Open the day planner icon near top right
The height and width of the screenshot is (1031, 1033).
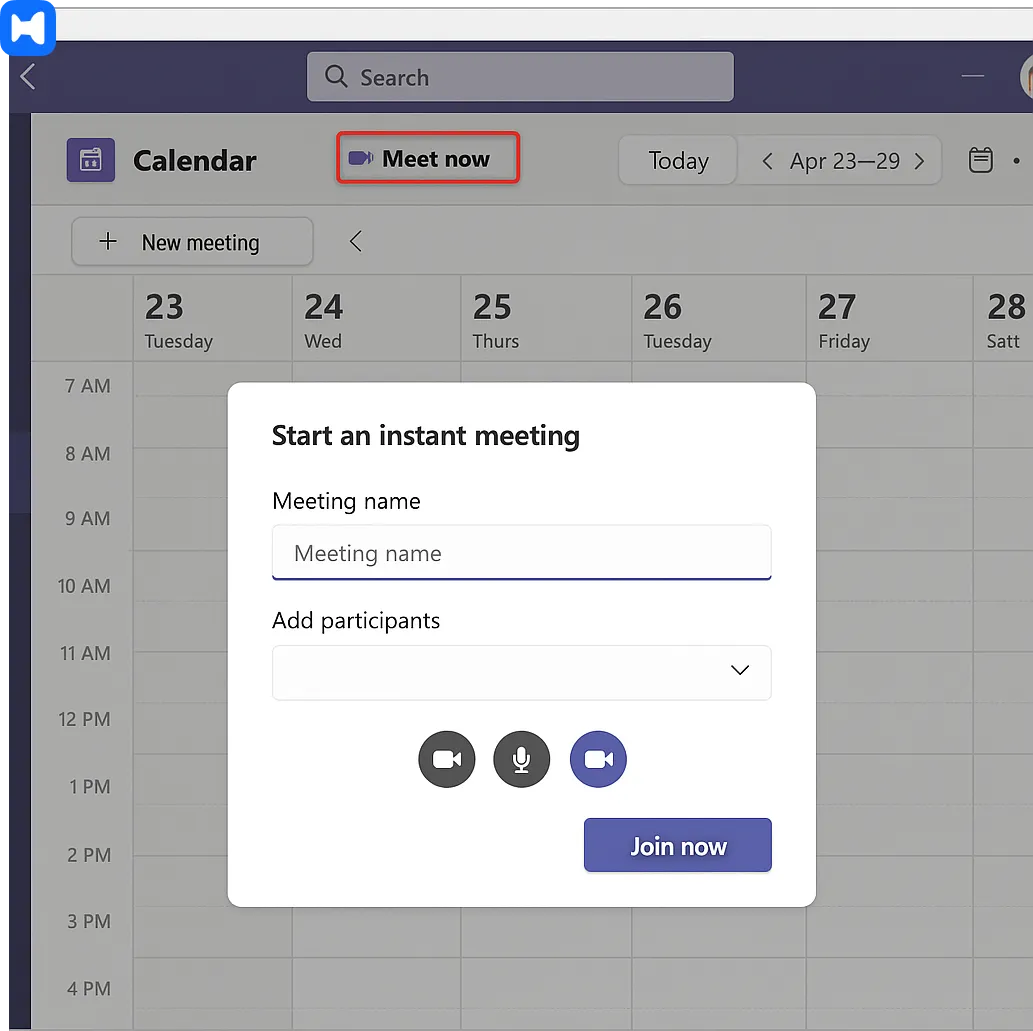click(980, 159)
